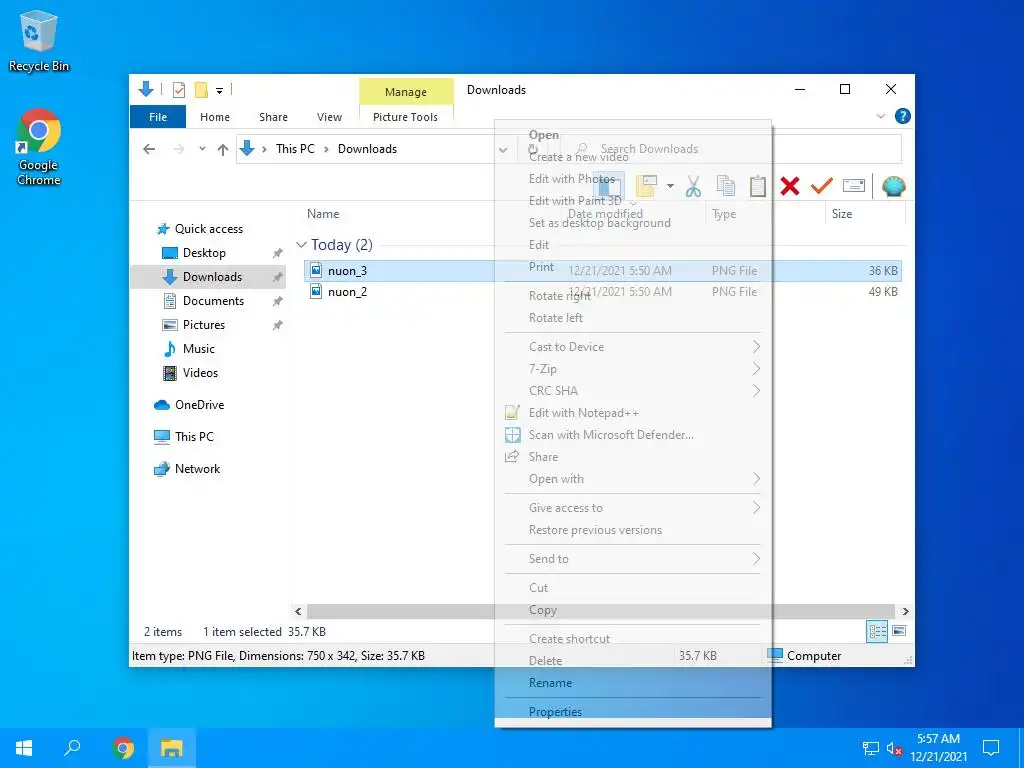Sort files by the Name column header
The width and height of the screenshot is (1024, 768).
tap(323, 214)
